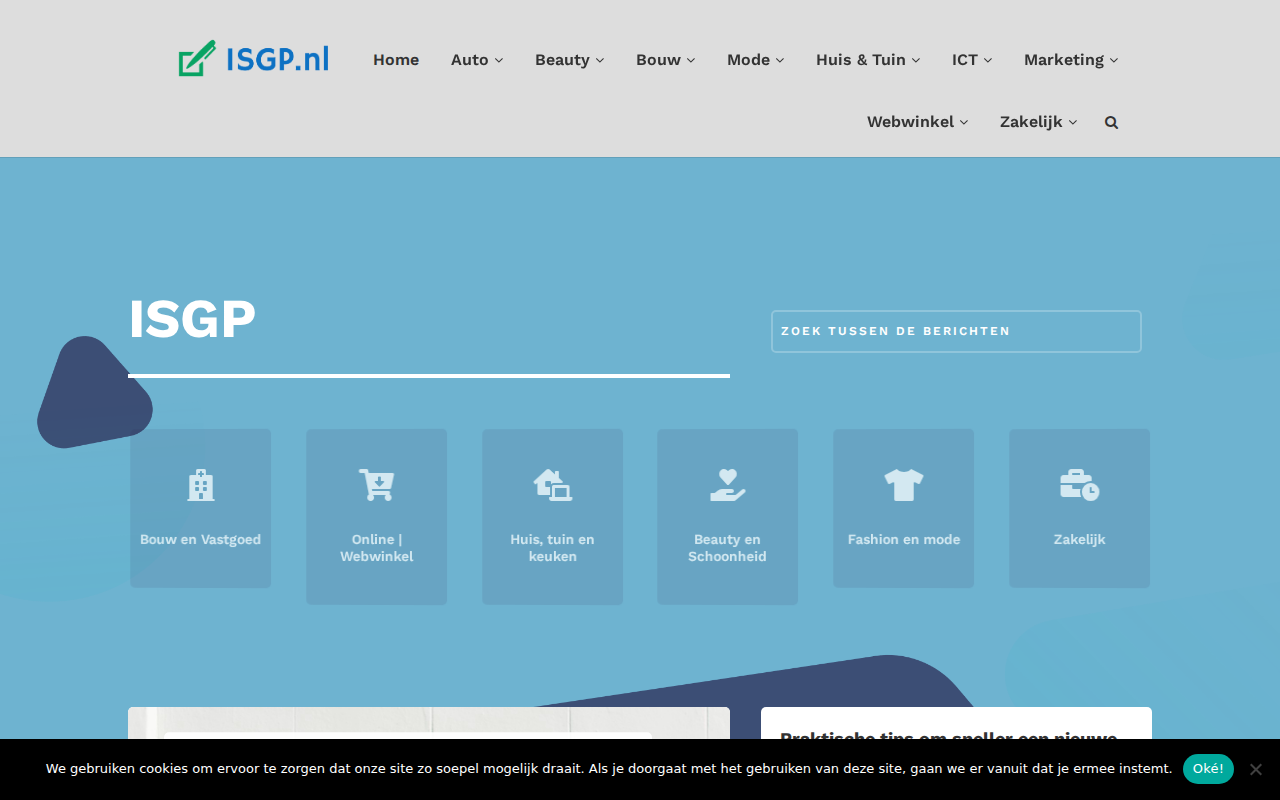Expand the Marketing dropdown chevron
This screenshot has height=800, width=1280.
[x=1114, y=60]
